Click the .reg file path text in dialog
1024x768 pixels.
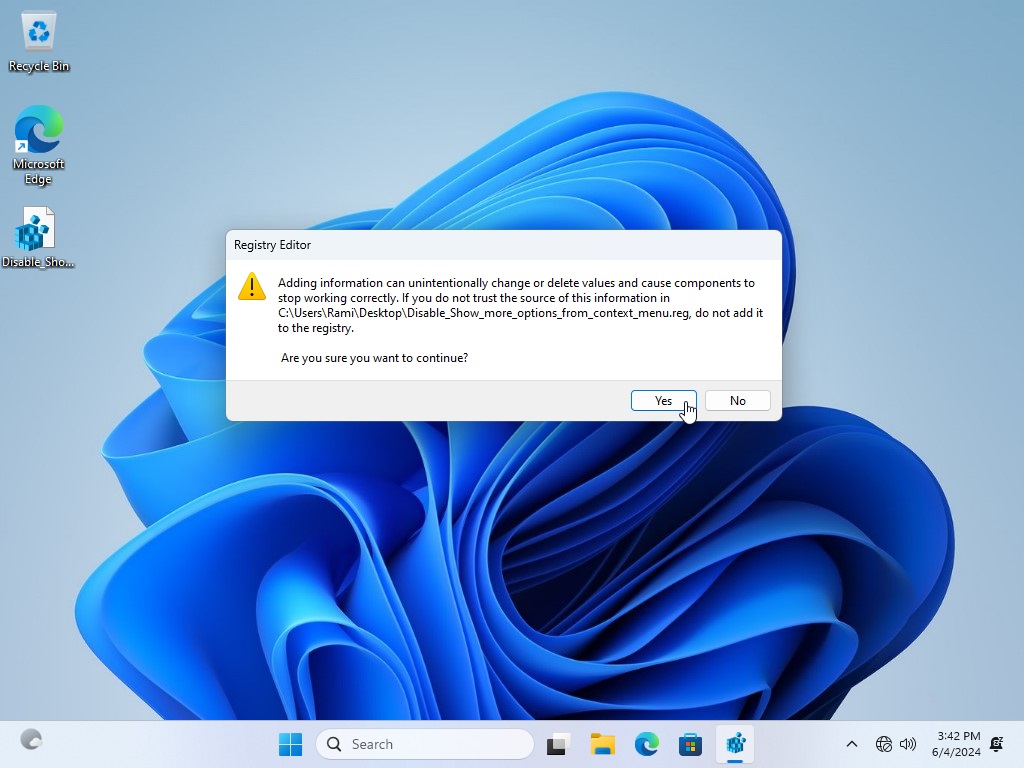[x=484, y=313]
